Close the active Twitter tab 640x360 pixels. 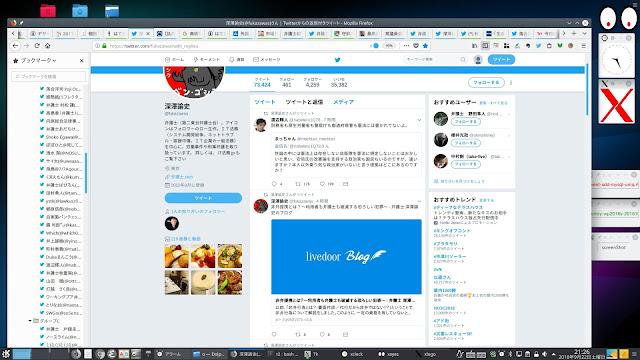click(148, 33)
